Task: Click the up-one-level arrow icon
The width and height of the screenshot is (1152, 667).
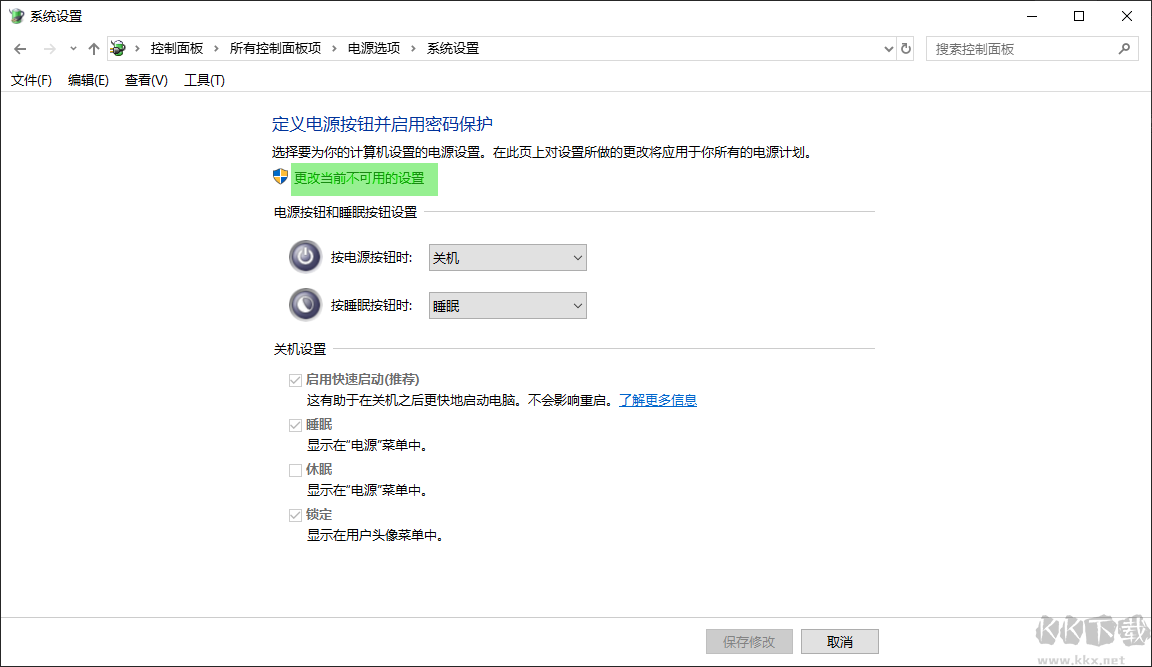Action: (x=93, y=47)
